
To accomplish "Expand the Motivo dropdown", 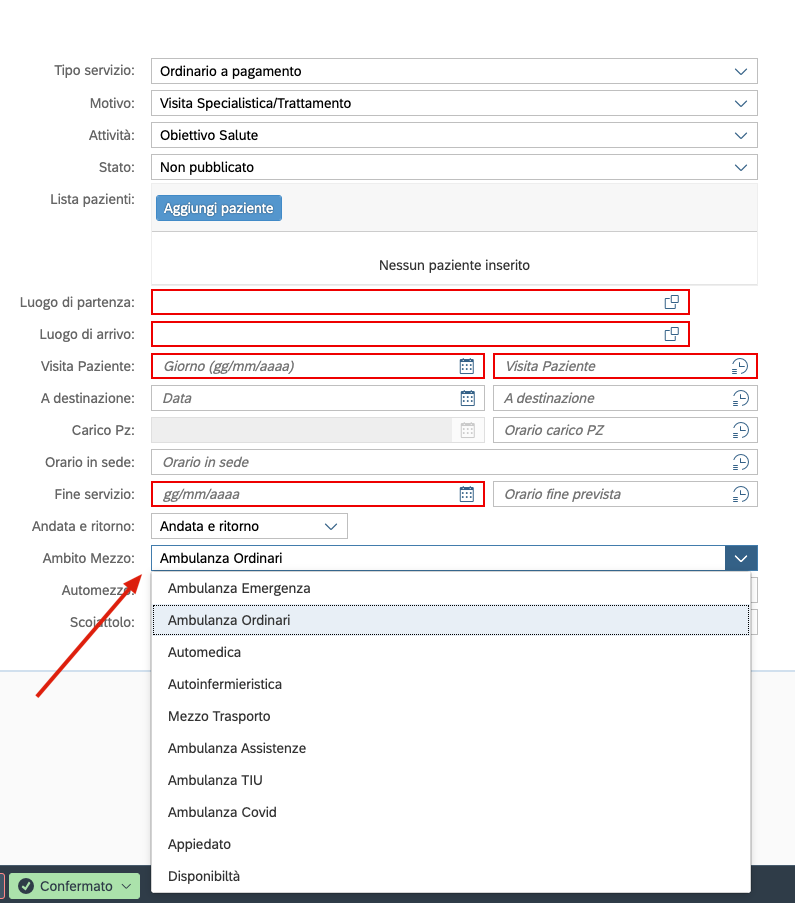I will tap(740, 103).
